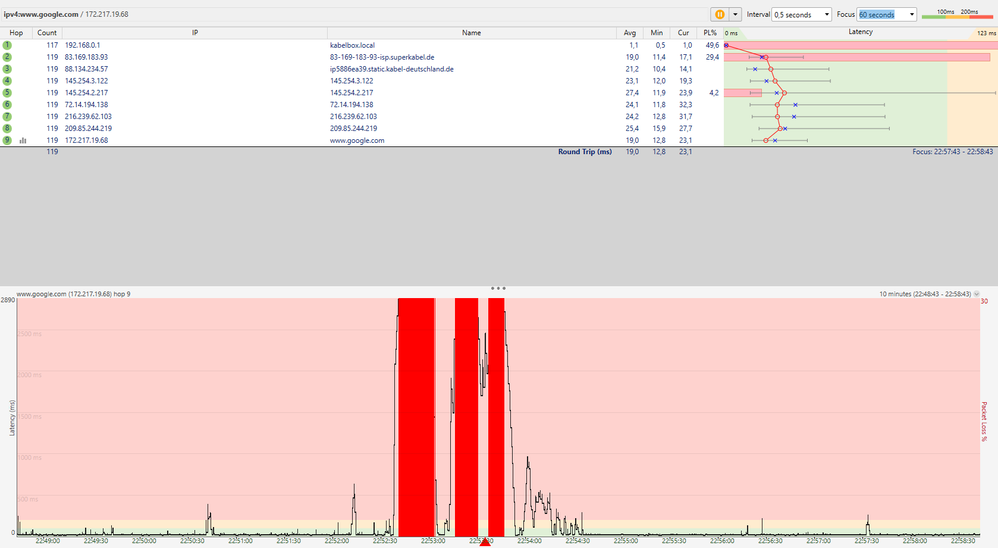The width and height of the screenshot is (998, 548).
Task: Click the hop 3 green circle icon
Action: point(7,69)
